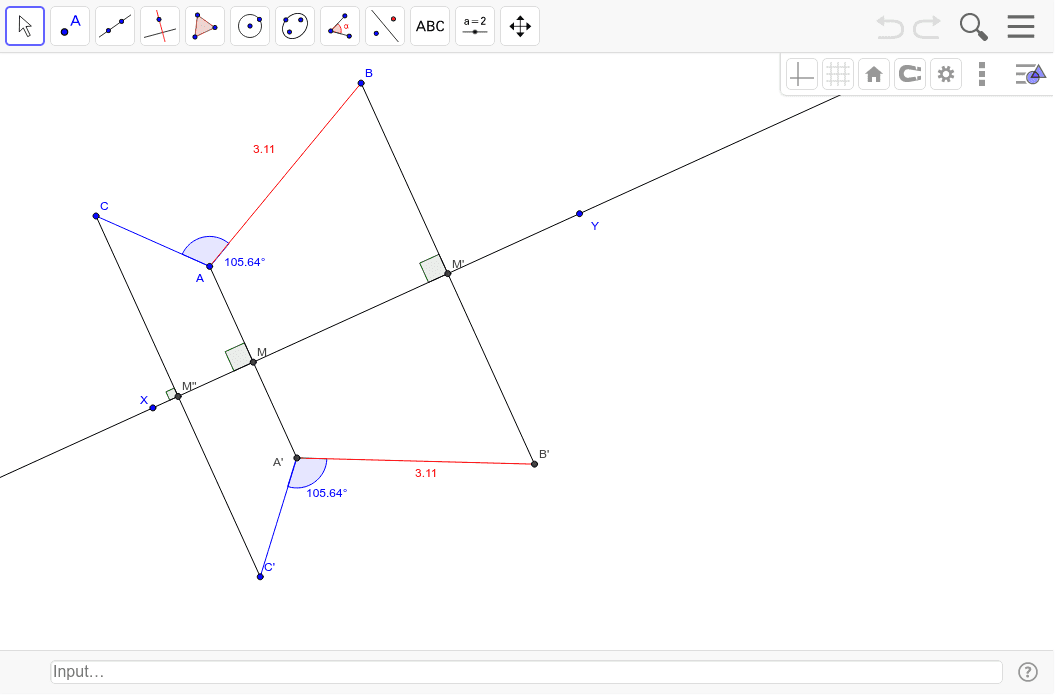
Task: Open the three-dot more options
Action: point(982,74)
